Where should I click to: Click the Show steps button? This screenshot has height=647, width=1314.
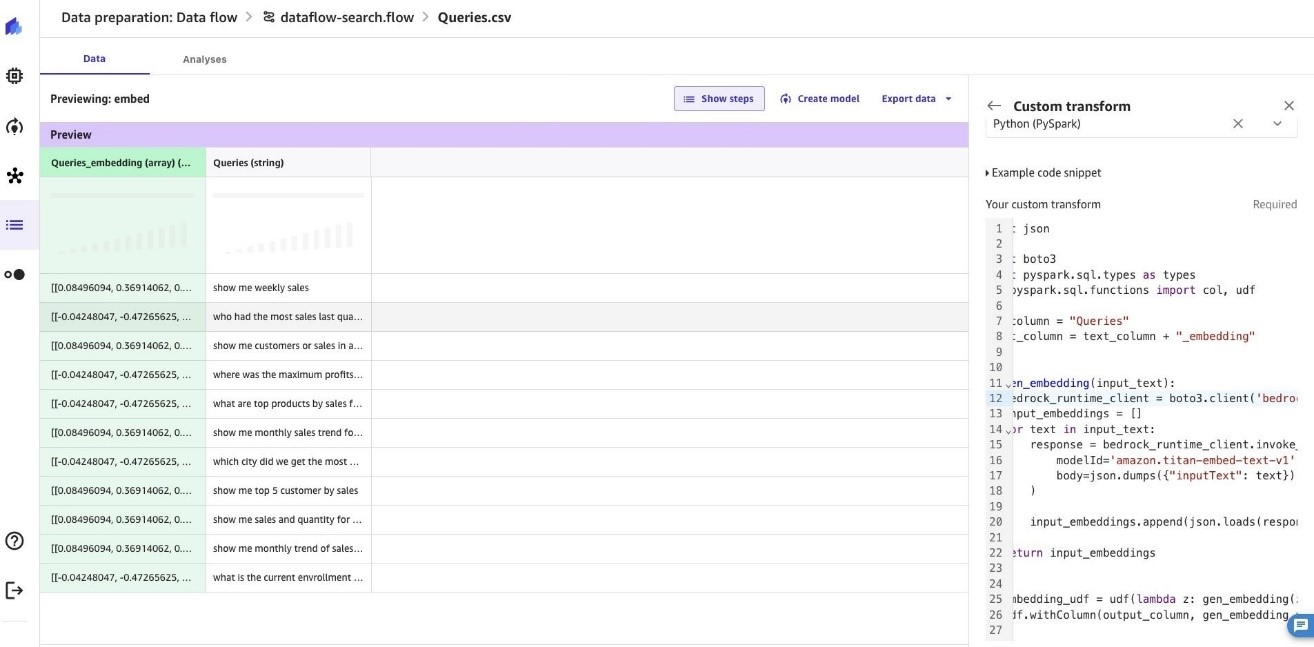coord(719,99)
